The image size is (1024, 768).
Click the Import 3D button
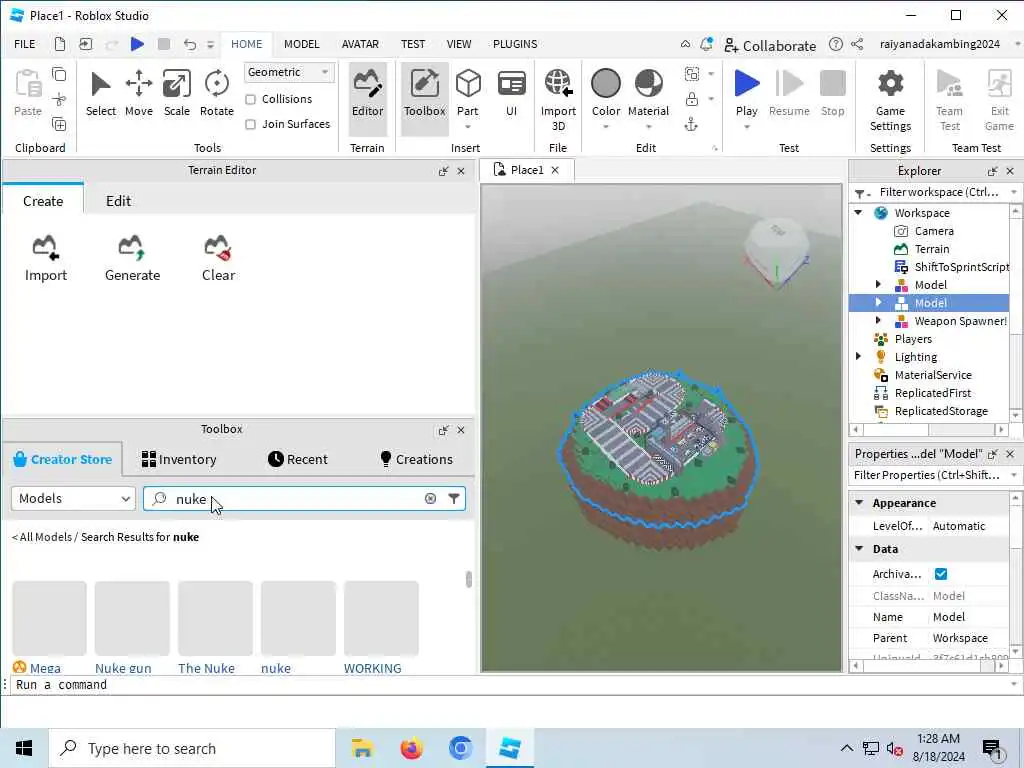coord(558,100)
